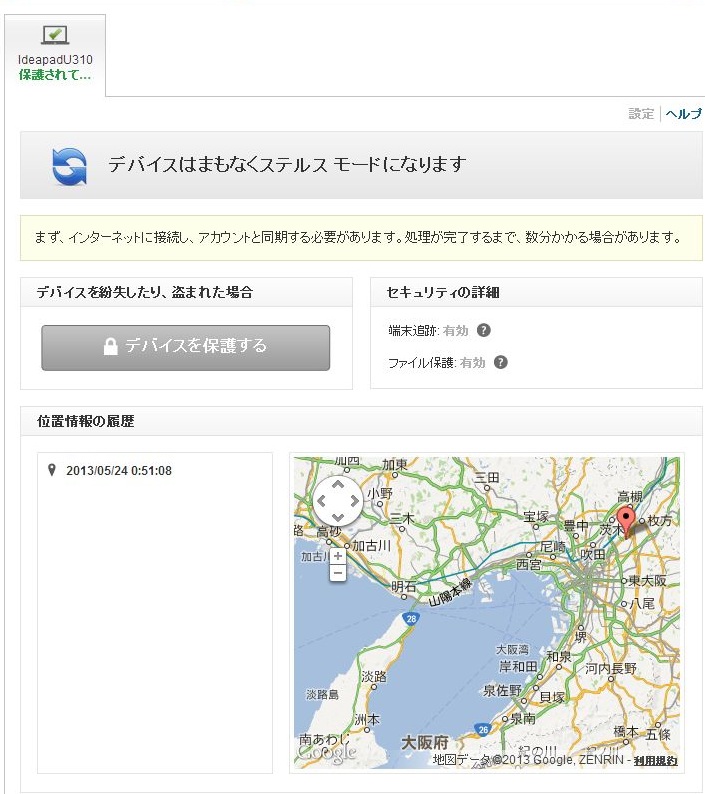Open the ヘルプ help link
This screenshot has height=794, width=705.
[x=684, y=113]
